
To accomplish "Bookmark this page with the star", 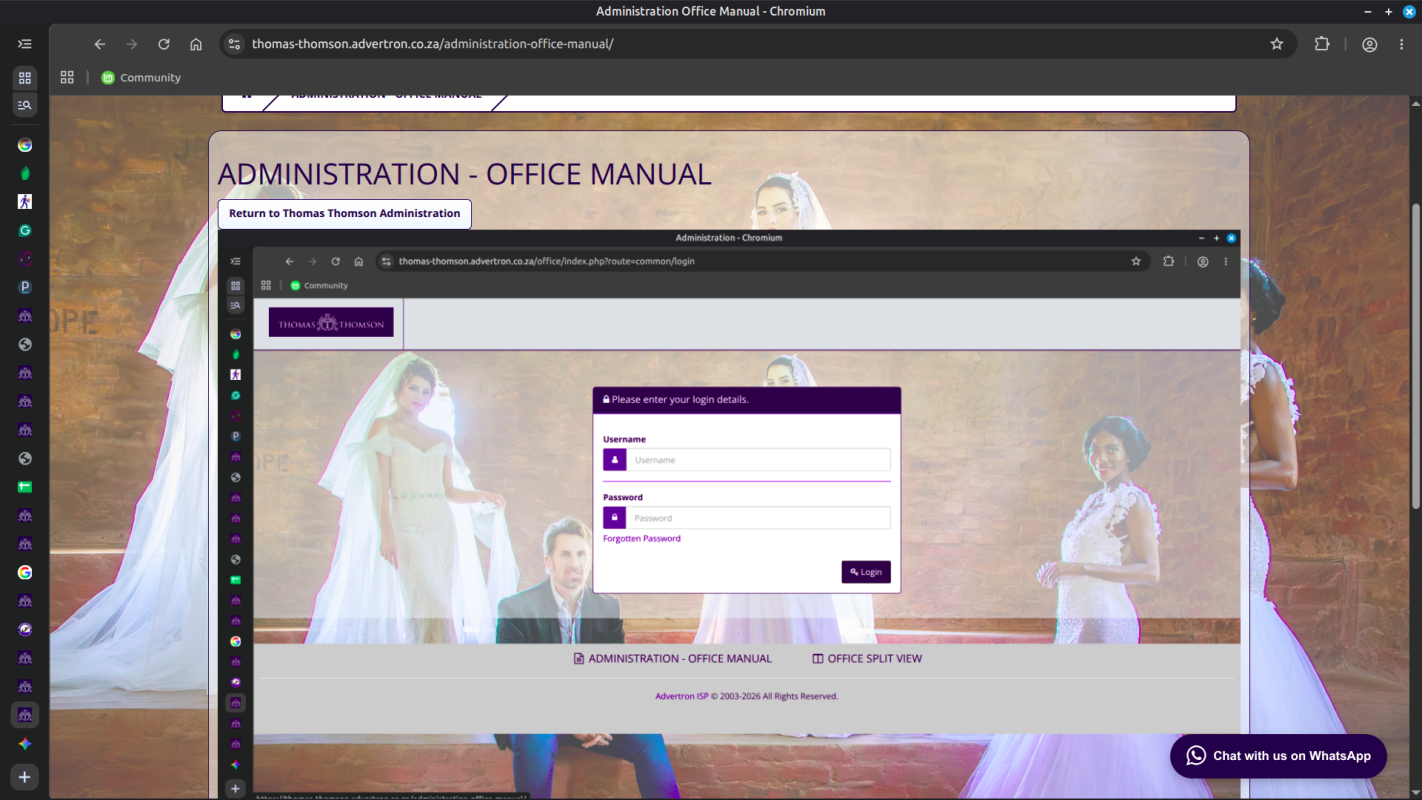I will (1277, 44).
